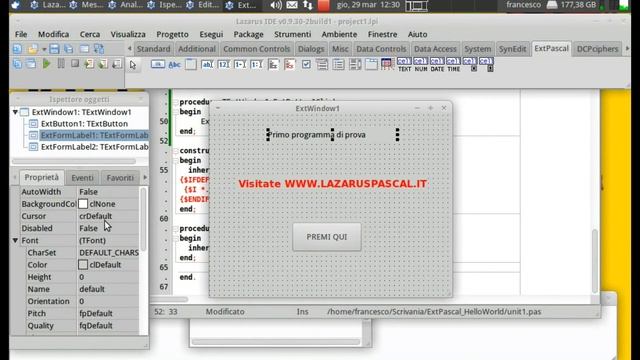The image size is (640, 360).
Task: Click the Step Over debug icon
Action: [103, 64]
